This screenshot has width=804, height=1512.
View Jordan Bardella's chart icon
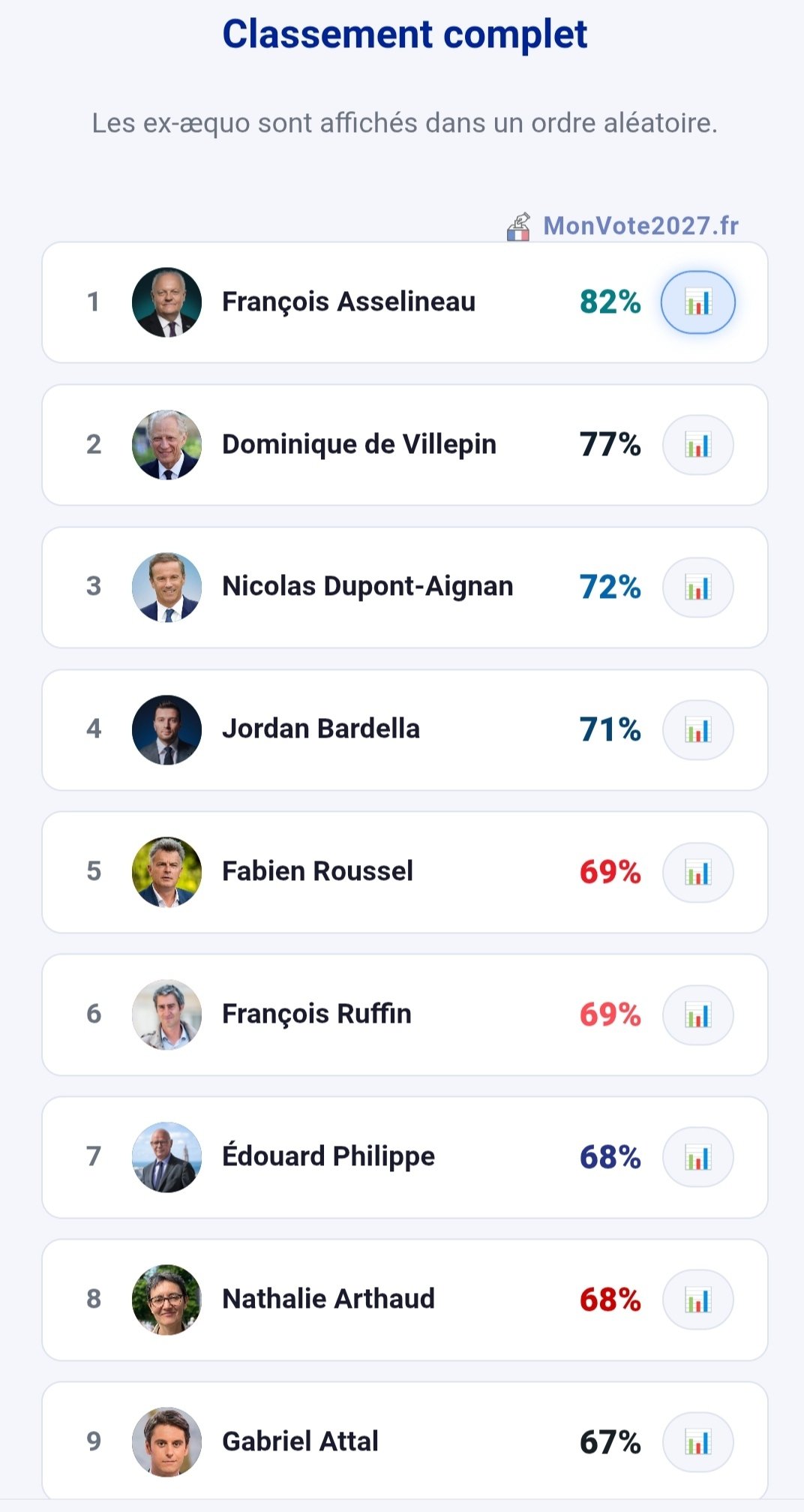(697, 730)
